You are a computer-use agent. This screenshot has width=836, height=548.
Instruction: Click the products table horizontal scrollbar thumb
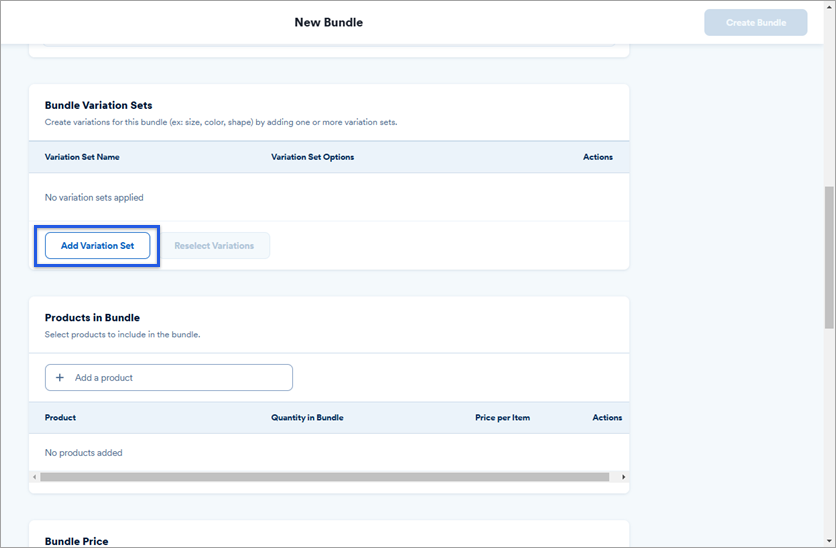coord(324,477)
